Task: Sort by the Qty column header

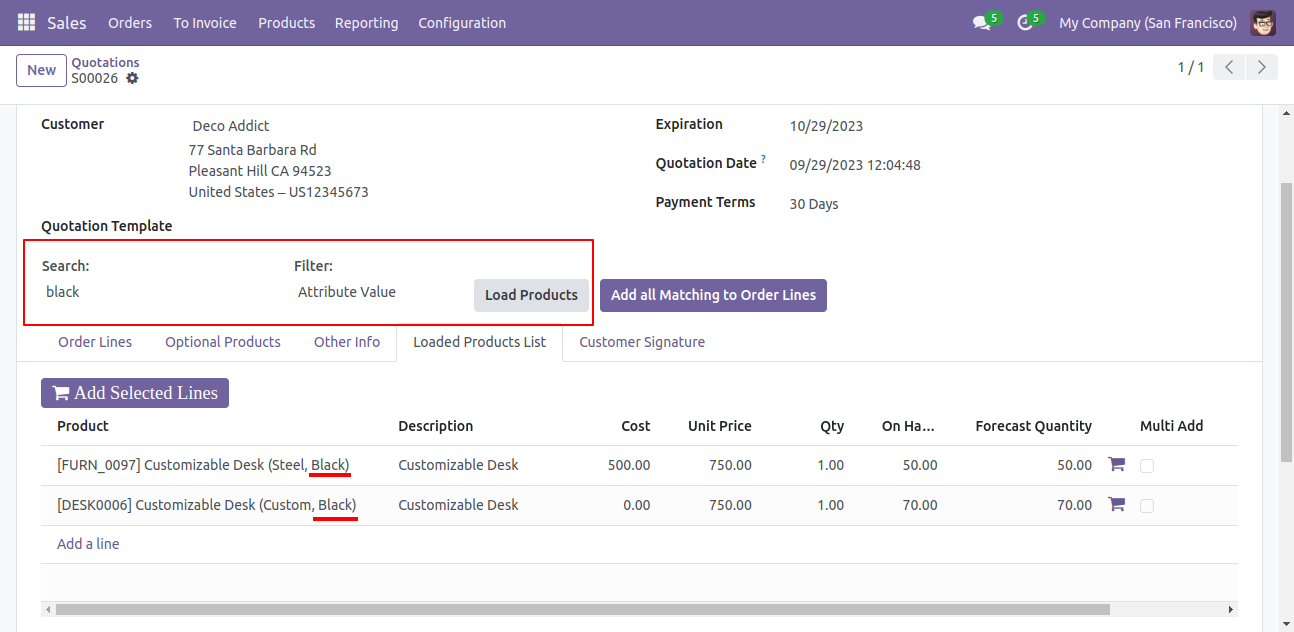Action: pos(832,426)
